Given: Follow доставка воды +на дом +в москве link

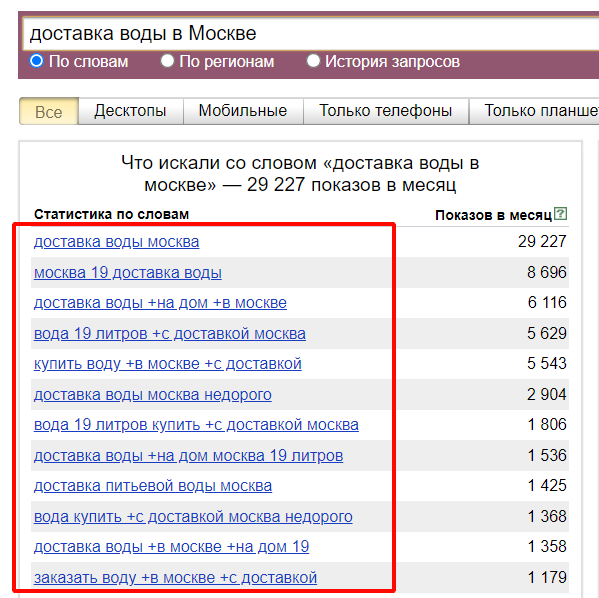Looking at the screenshot, I should pyautogui.click(x=160, y=303).
